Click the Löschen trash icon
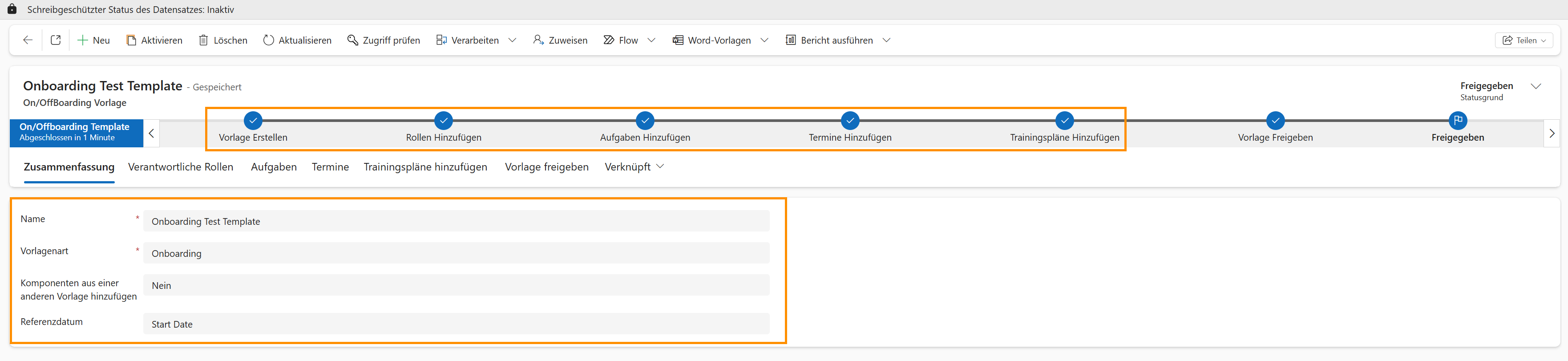The image size is (1568, 361). point(203,40)
